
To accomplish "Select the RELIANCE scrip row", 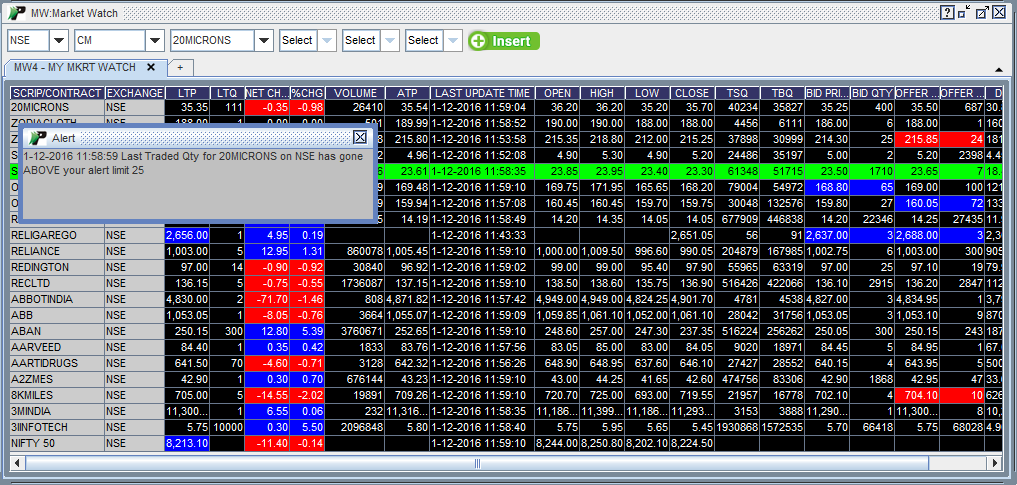I will click(x=56, y=251).
